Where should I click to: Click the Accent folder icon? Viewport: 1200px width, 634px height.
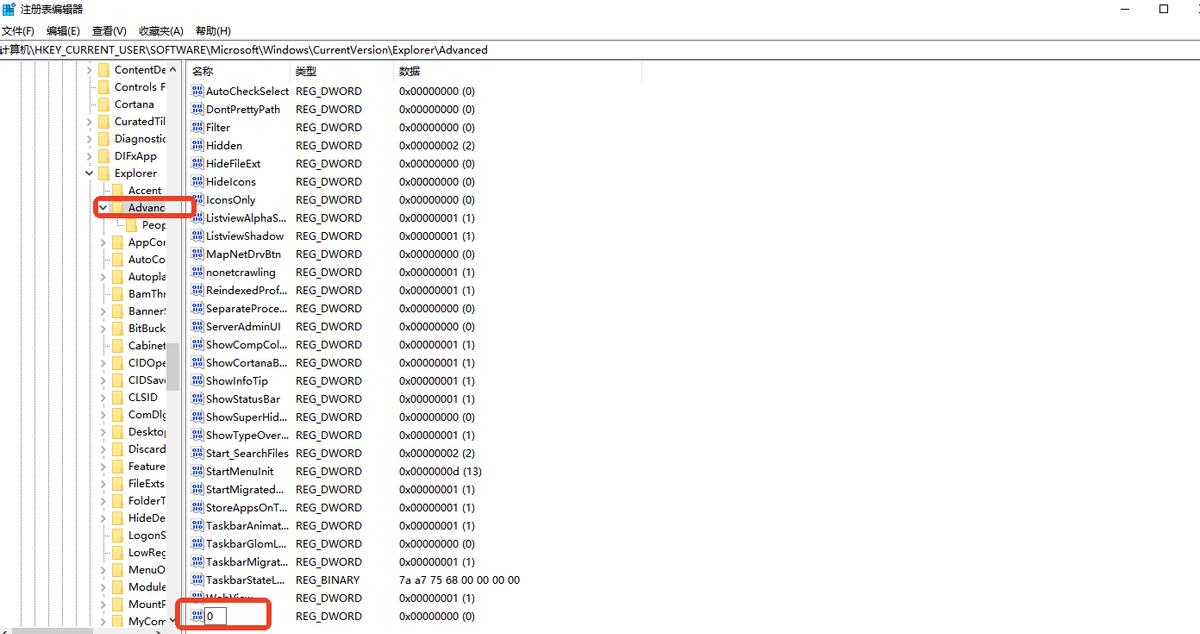click(x=118, y=190)
